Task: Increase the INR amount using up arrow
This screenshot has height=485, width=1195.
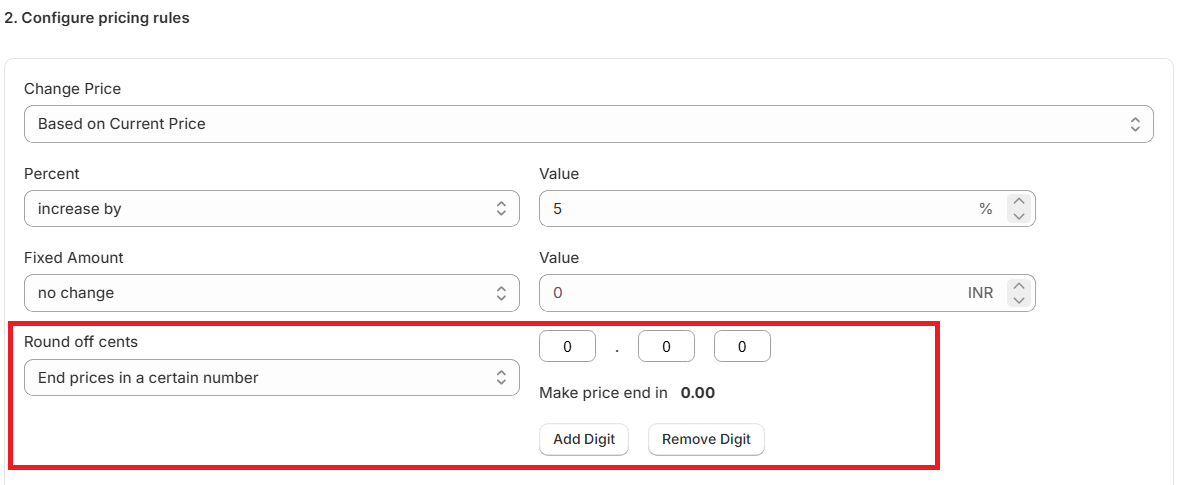Action: (1019, 286)
